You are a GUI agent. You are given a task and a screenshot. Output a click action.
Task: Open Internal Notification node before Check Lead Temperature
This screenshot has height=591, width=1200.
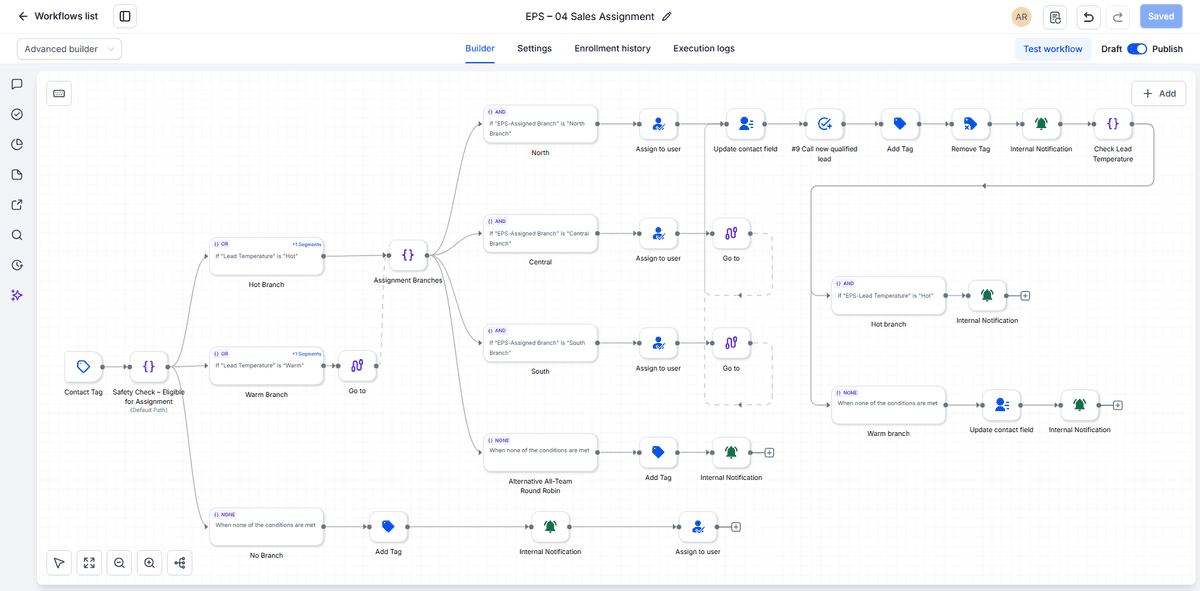(1041, 125)
